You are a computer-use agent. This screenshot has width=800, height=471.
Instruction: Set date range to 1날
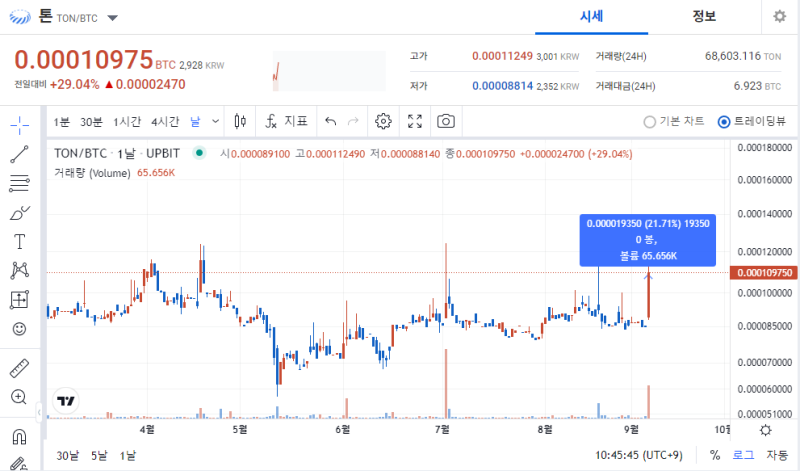pos(128,455)
